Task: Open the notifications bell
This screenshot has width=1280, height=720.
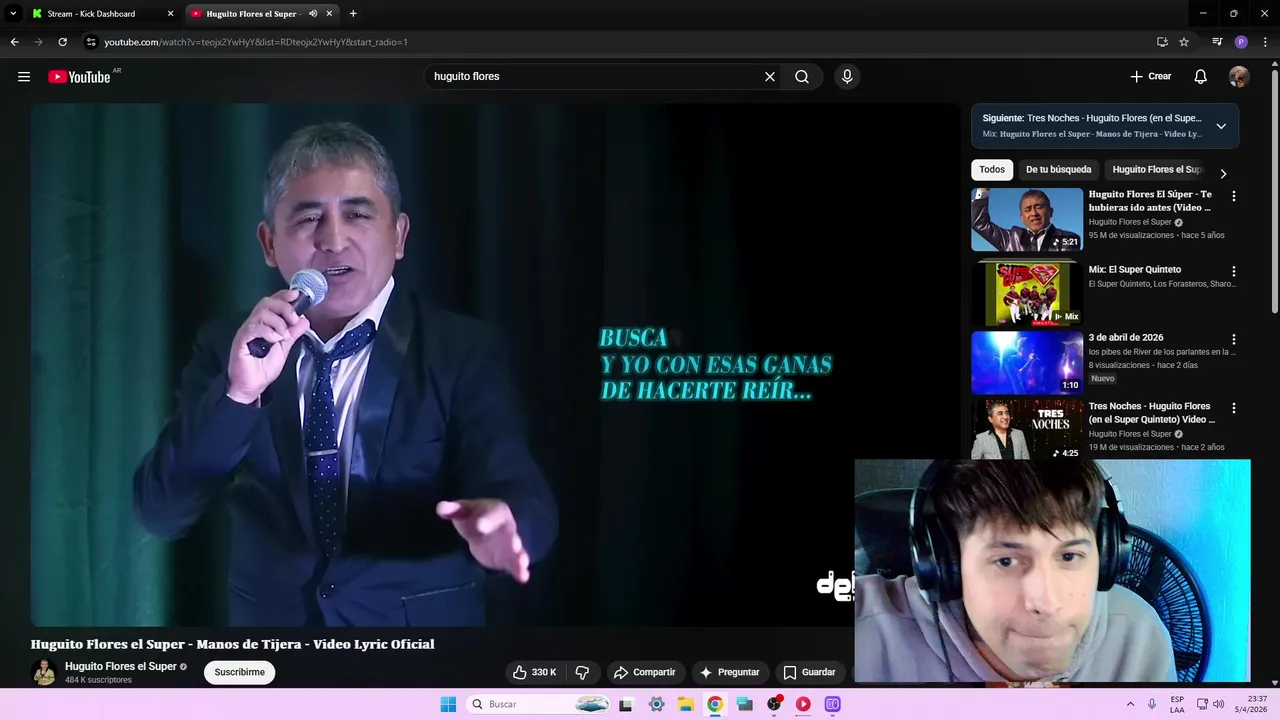Action: click(x=1201, y=76)
